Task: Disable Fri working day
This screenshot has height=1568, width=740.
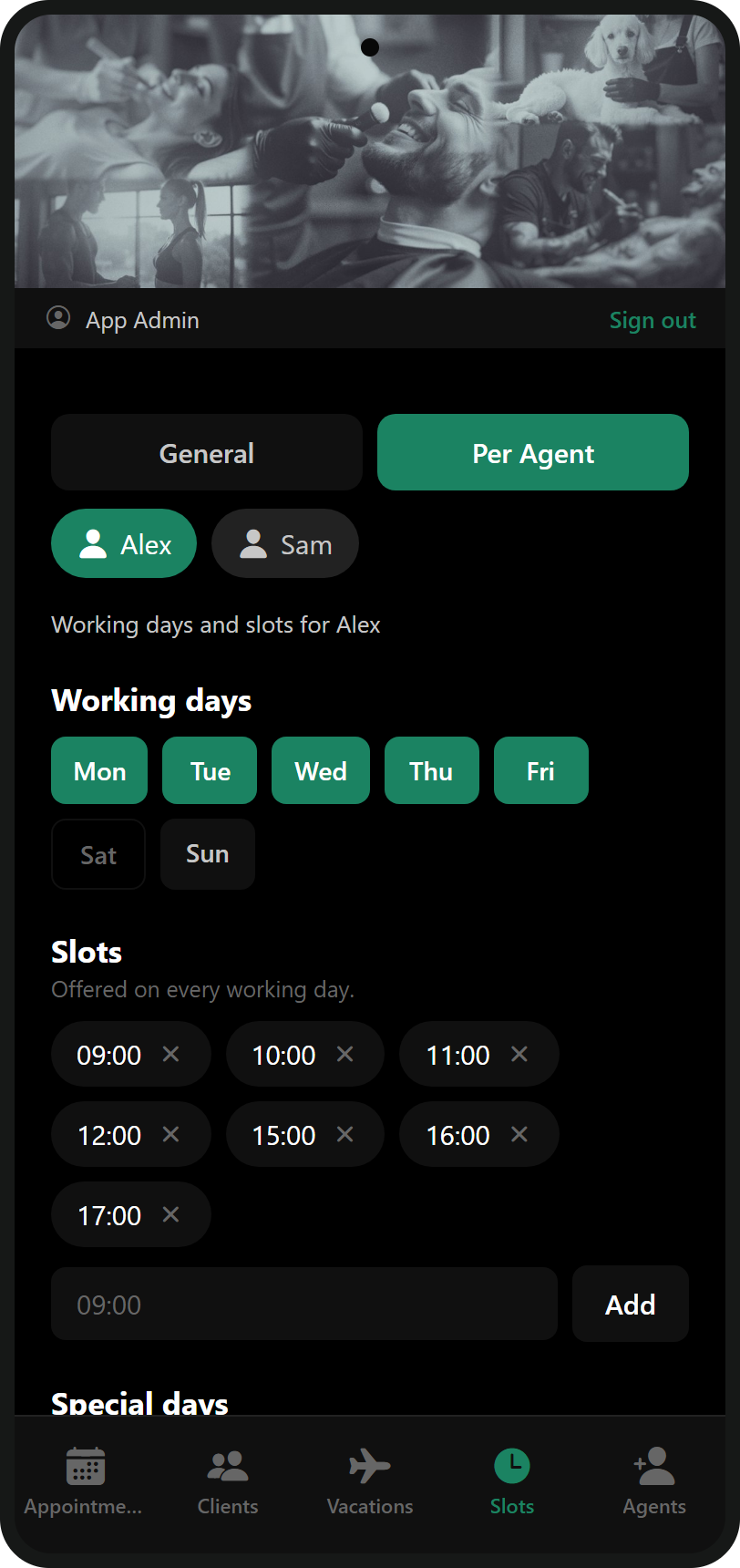Action: [x=541, y=770]
